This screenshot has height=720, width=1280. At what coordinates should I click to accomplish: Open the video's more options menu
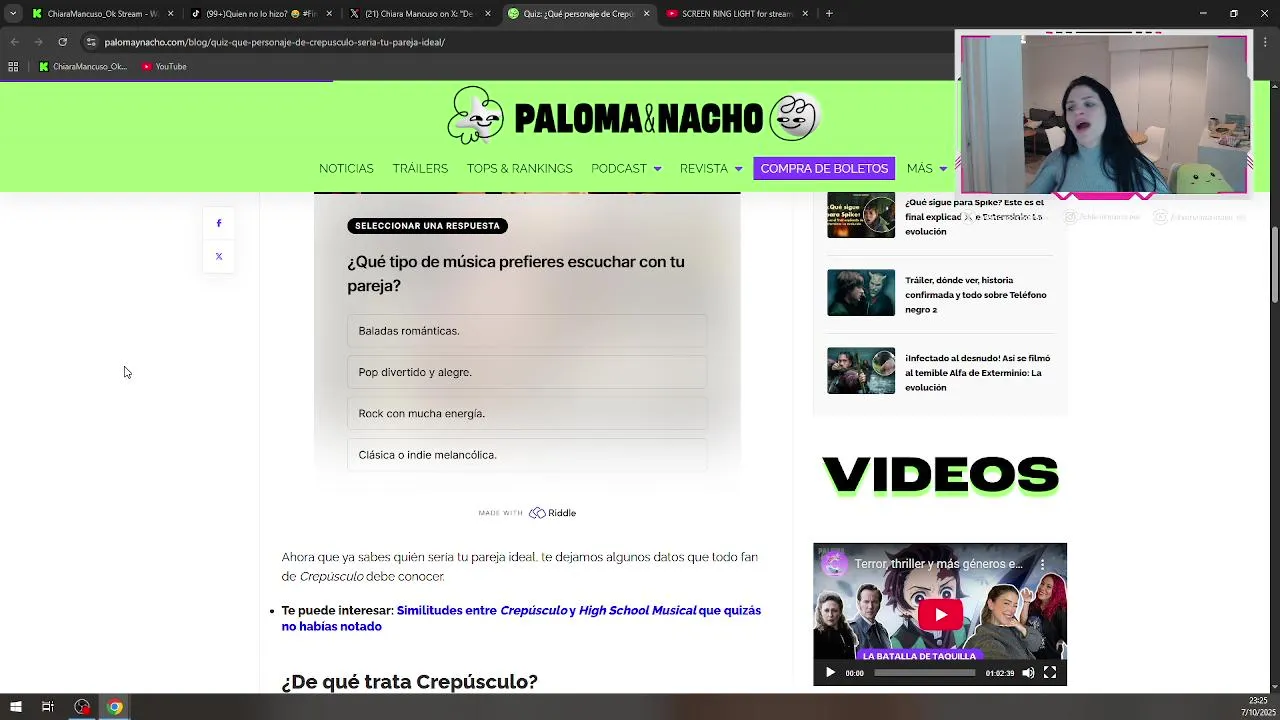(x=1042, y=564)
